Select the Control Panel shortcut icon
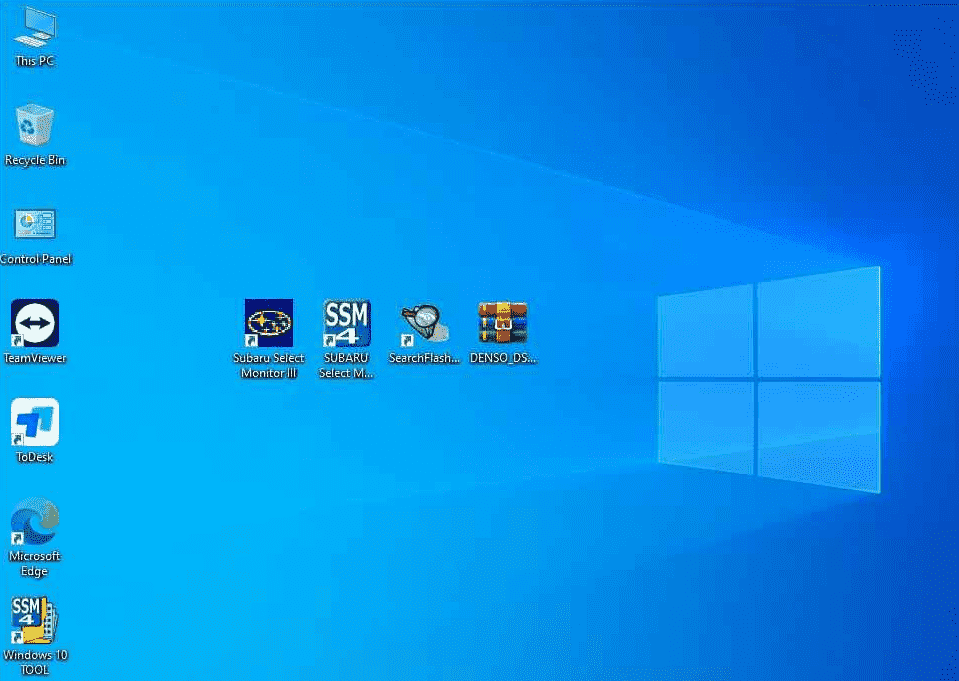Viewport: 959px width, 681px height. (35, 224)
